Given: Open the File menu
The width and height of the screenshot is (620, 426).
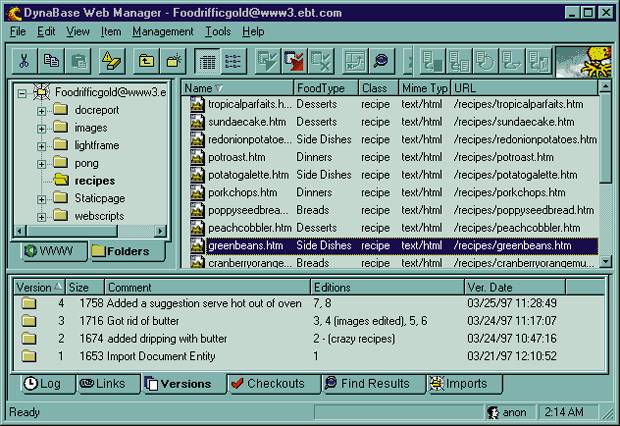Looking at the screenshot, I should pos(18,31).
